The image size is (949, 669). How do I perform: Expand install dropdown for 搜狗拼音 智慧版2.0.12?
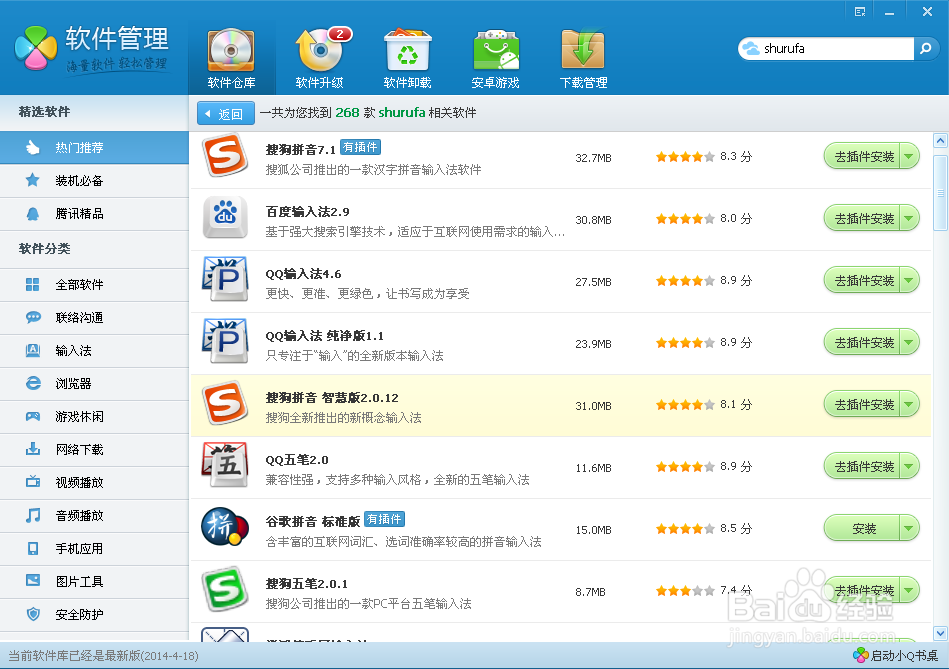coord(909,404)
